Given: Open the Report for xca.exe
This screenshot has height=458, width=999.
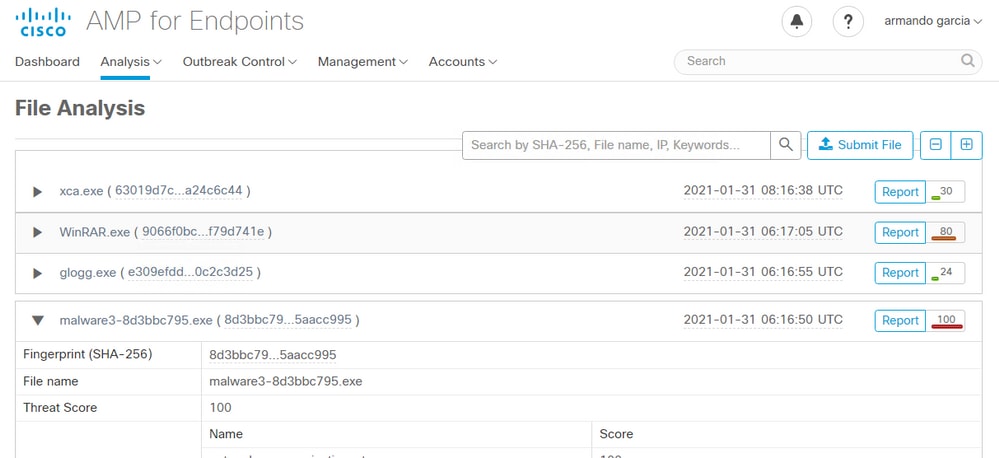Looking at the screenshot, I should tap(900, 192).
